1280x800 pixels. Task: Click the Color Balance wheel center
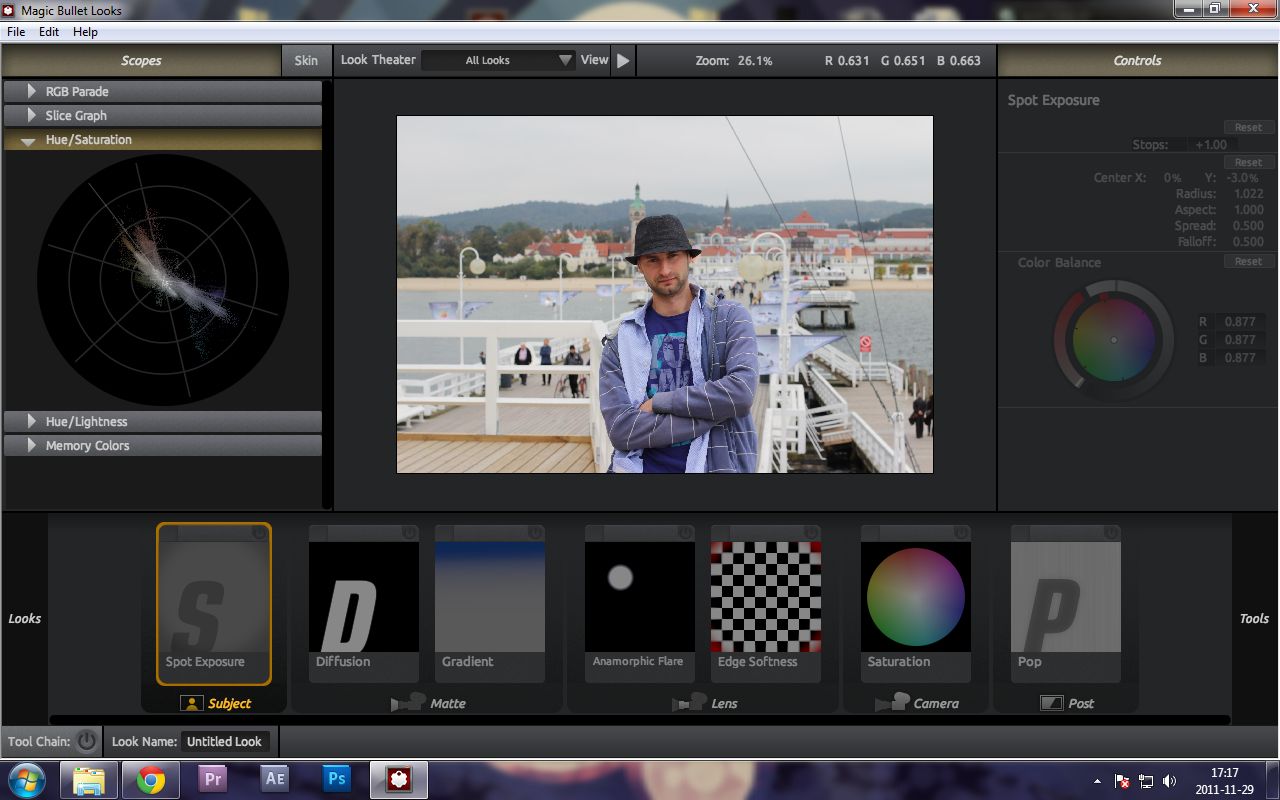[1114, 340]
